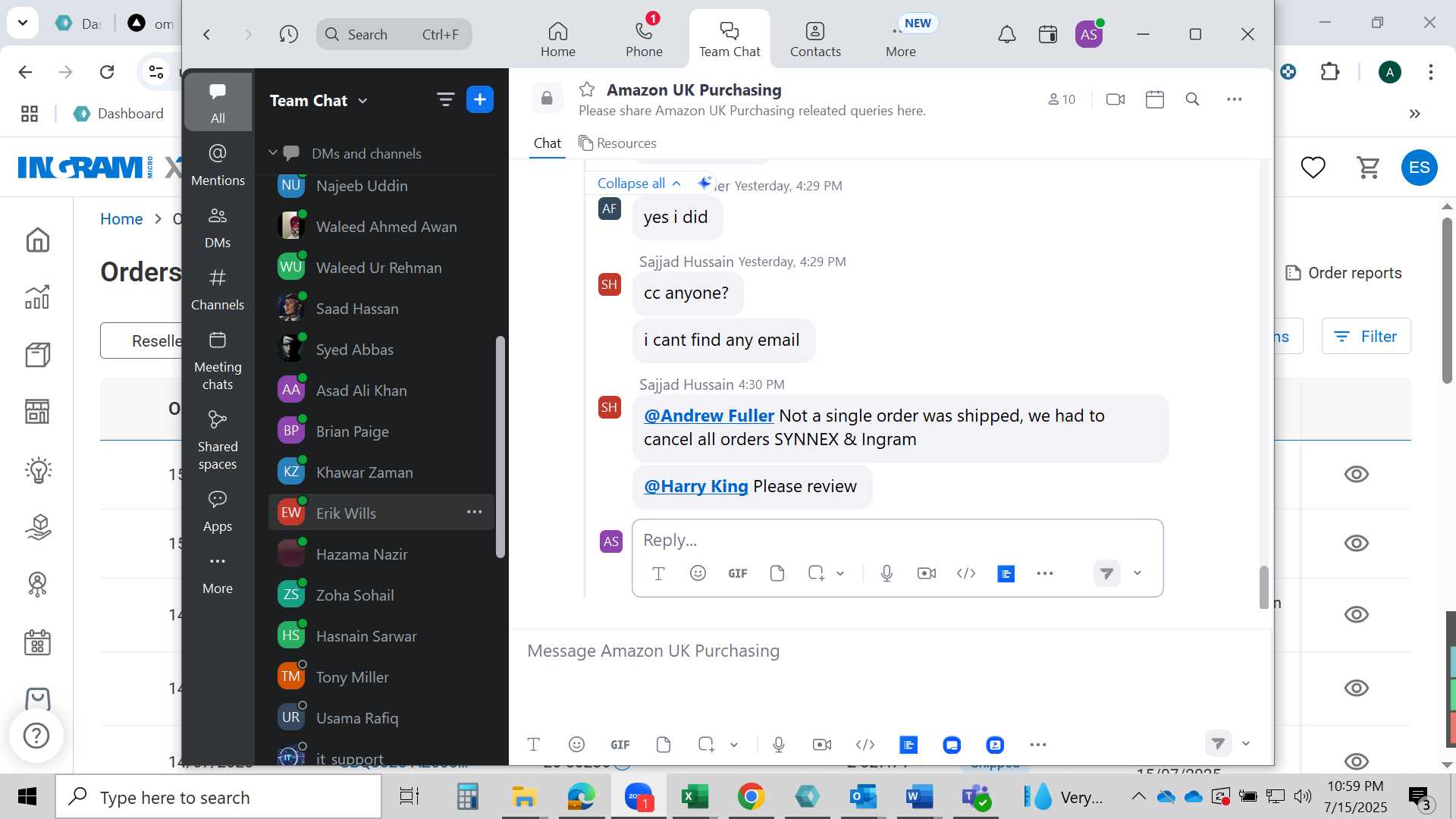
Task: Toggle text formatting in the main message toolbar
Action: click(x=533, y=745)
